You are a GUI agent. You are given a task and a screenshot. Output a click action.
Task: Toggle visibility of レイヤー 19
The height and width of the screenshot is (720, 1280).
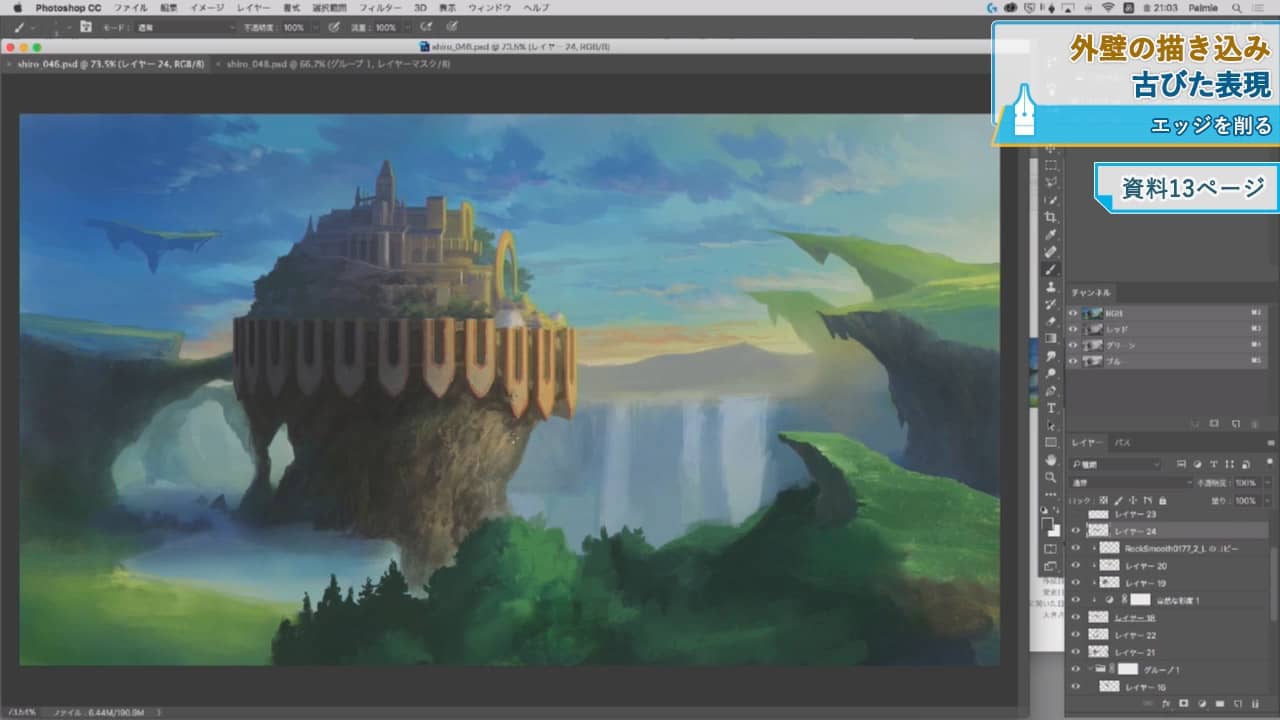click(1076, 583)
